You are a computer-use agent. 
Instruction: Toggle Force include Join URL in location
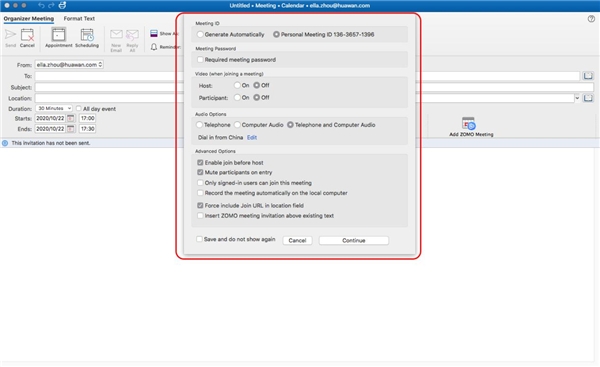tap(200, 206)
